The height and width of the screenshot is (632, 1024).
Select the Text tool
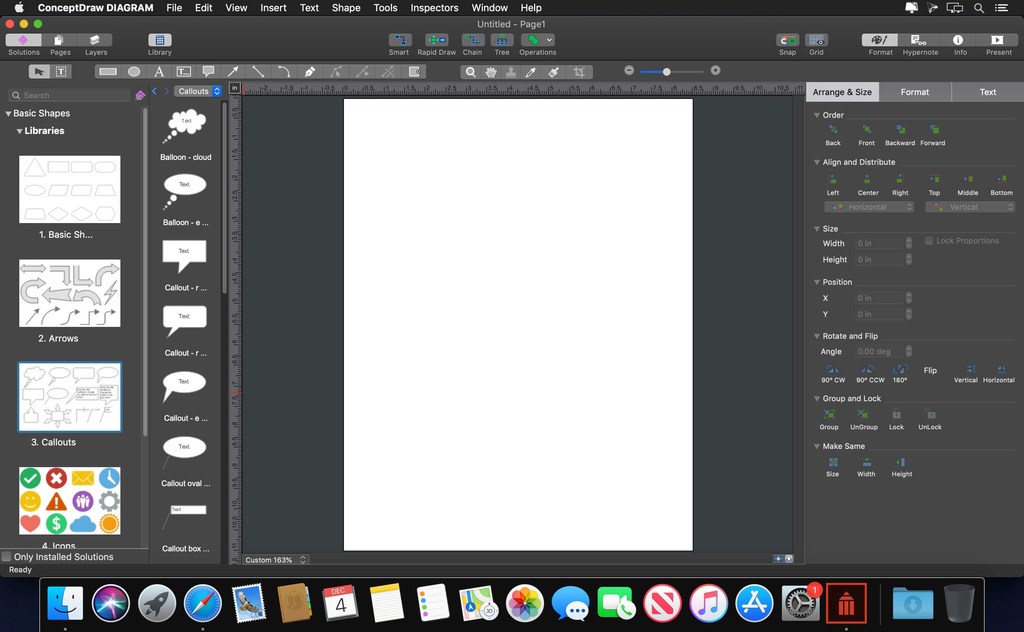point(159,71)
